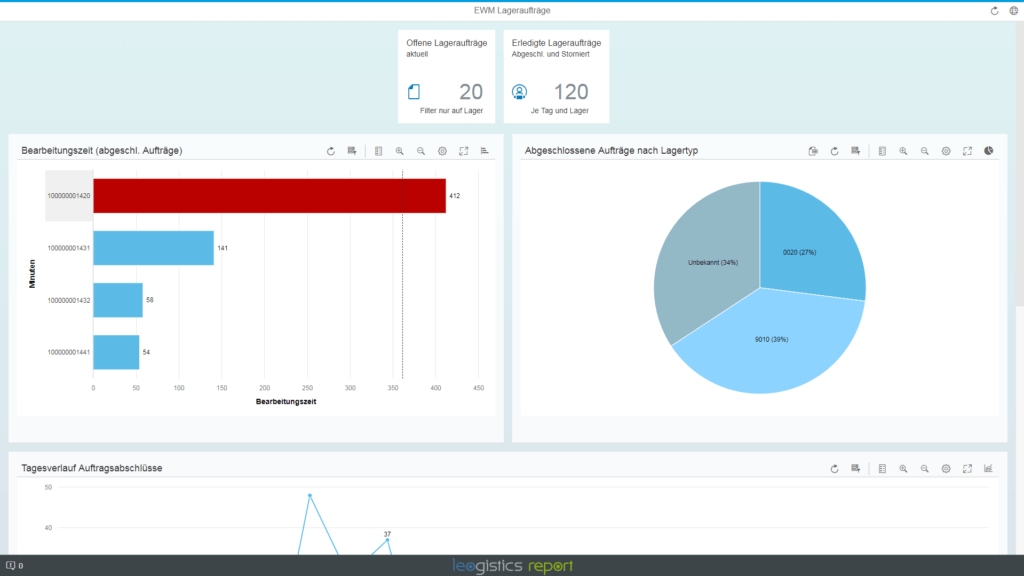Select the red bar for order 100000001420
The width and height of the screenshot is (1024, 576).
269,196
